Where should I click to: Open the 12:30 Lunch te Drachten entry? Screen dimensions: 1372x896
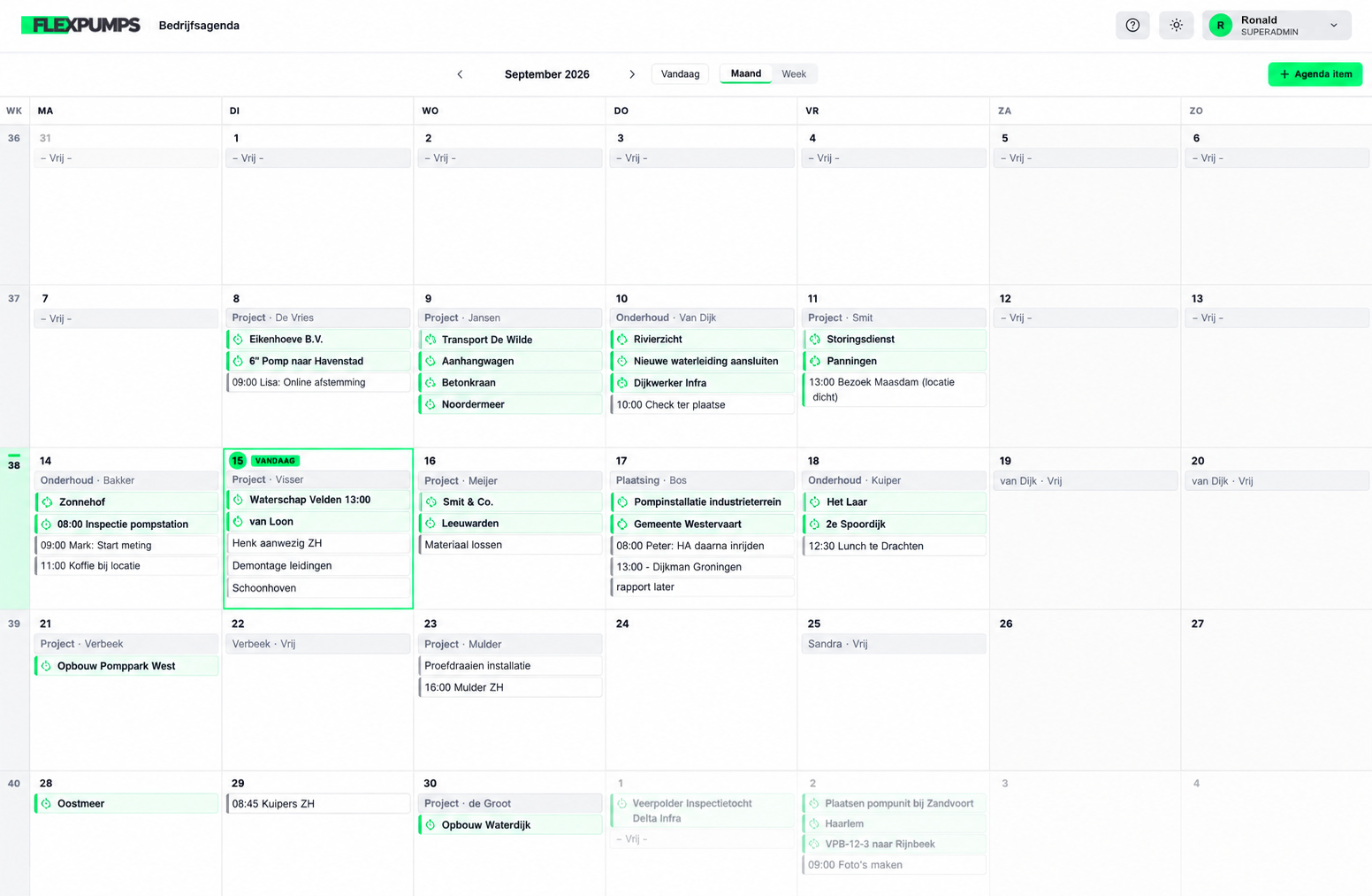point(894,547)
